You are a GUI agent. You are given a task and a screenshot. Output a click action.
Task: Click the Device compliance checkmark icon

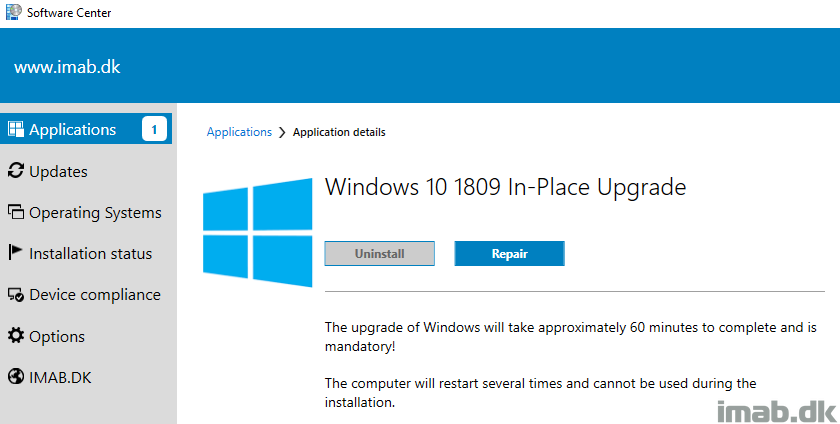point(16,294)
